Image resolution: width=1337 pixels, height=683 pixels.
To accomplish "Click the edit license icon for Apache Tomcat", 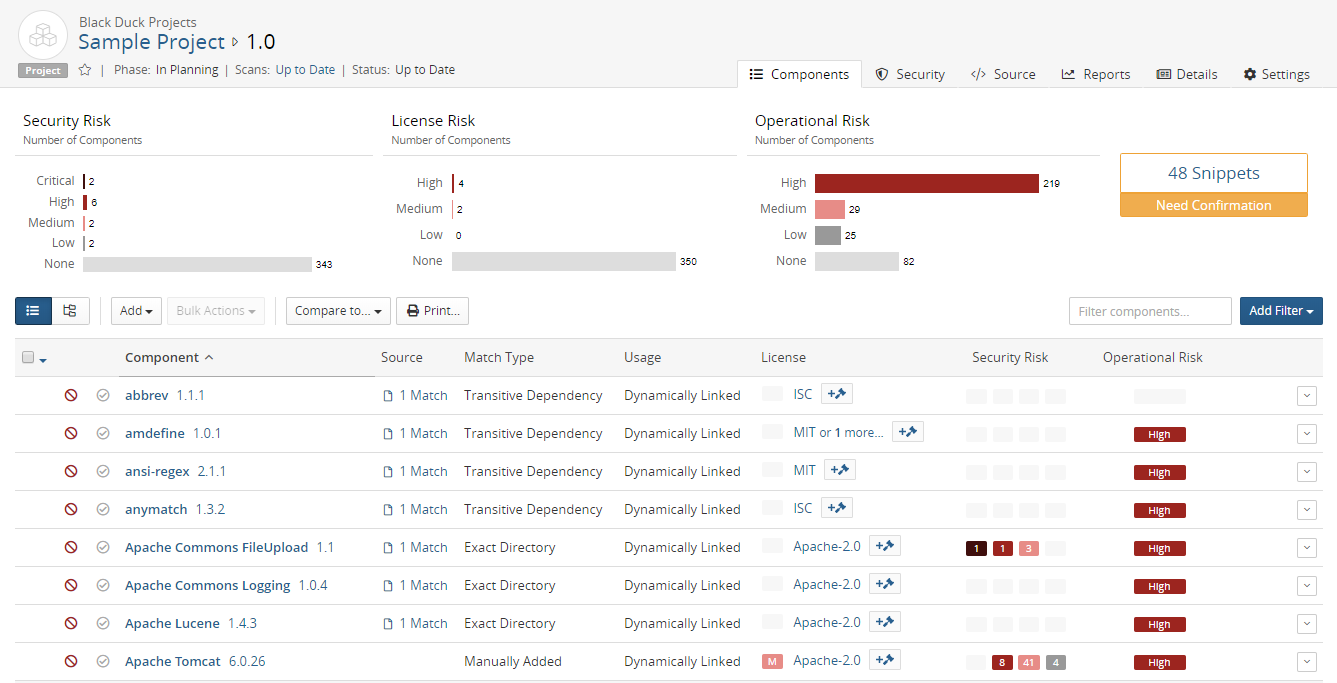I will point(884,660).
